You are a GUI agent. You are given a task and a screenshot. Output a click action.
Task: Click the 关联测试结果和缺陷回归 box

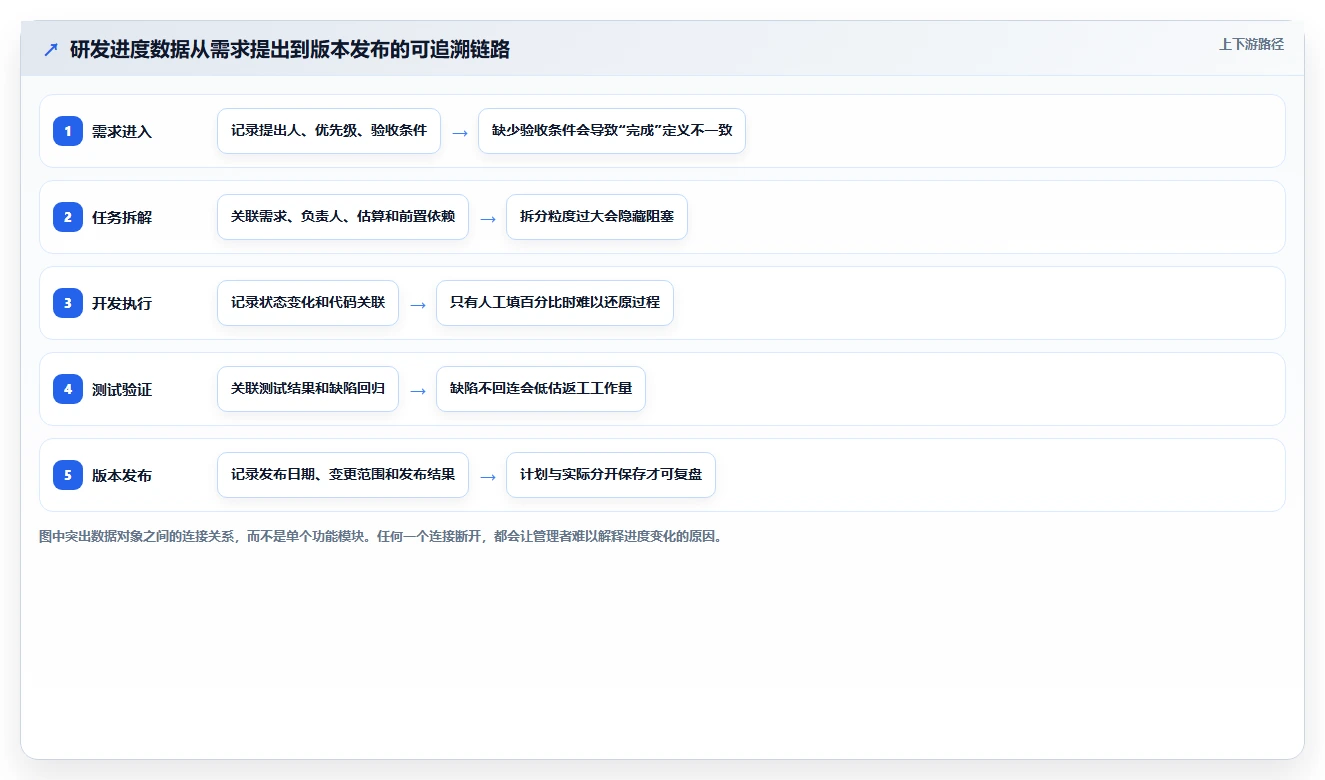308,389
